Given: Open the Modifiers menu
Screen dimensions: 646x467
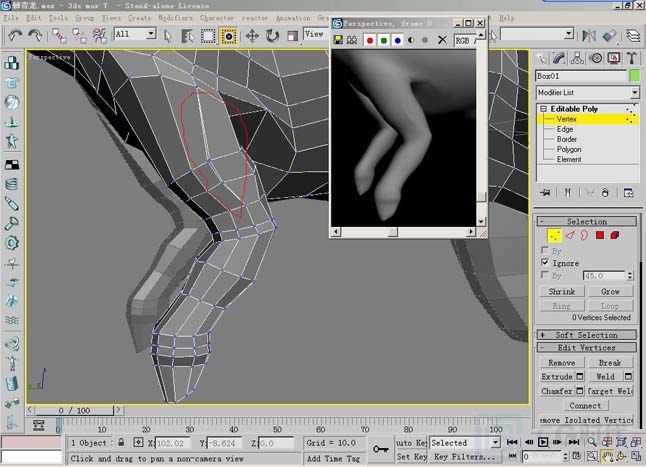Looking at the screenshot, I should 175,18.
